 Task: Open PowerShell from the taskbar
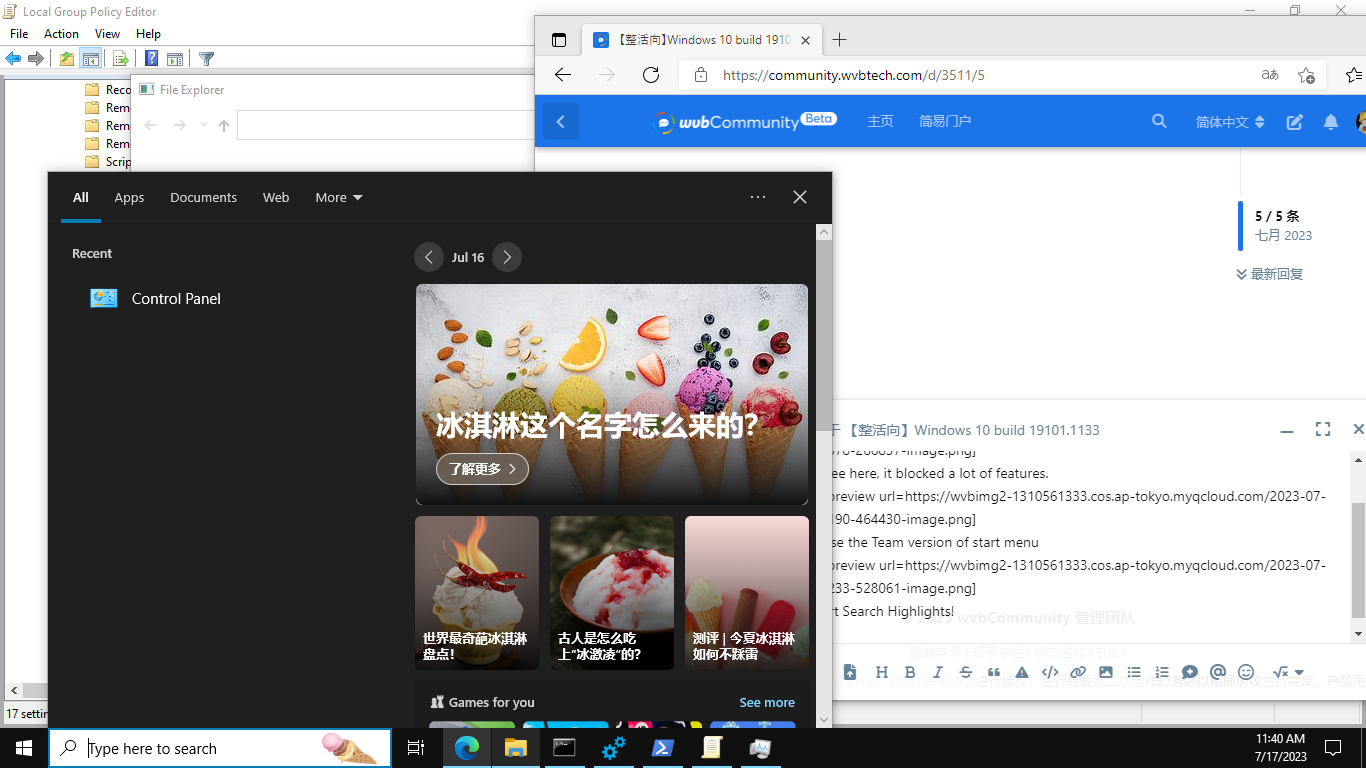click(x=662, y=748)
